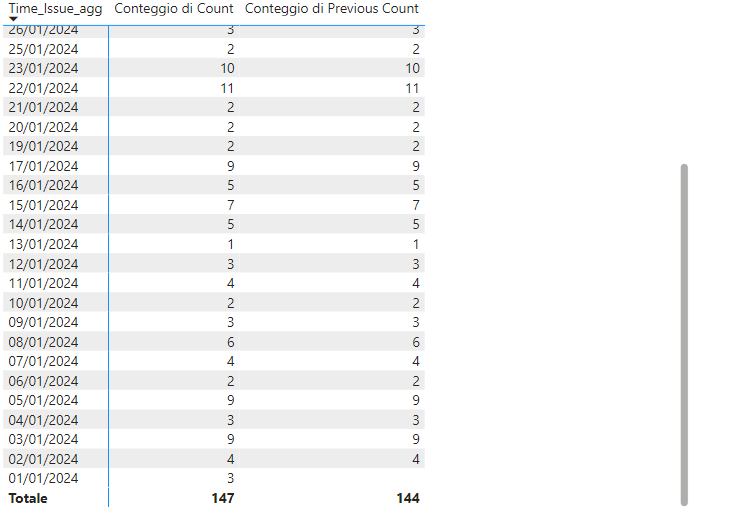Click the total Previous Count value 144
The height and width of the screenshot is (522, 729).
pyautogui.click(x=408, y=499)
